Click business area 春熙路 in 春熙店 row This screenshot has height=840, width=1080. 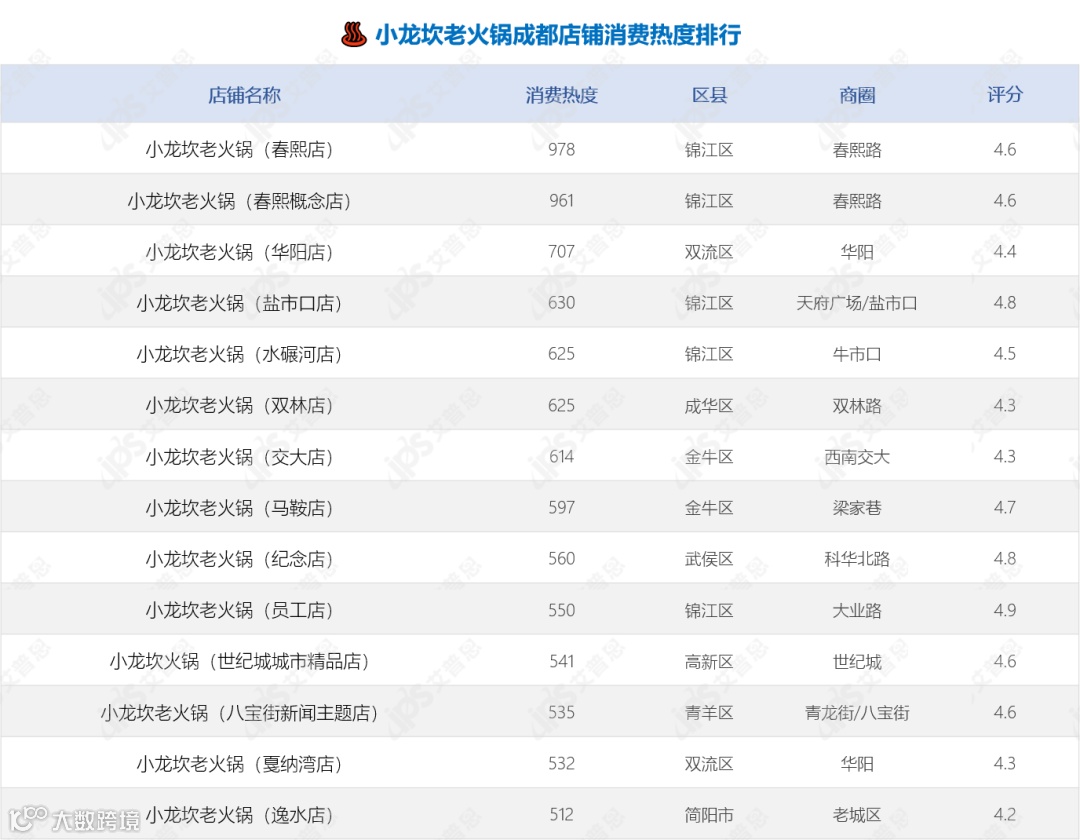click(857, 149)
